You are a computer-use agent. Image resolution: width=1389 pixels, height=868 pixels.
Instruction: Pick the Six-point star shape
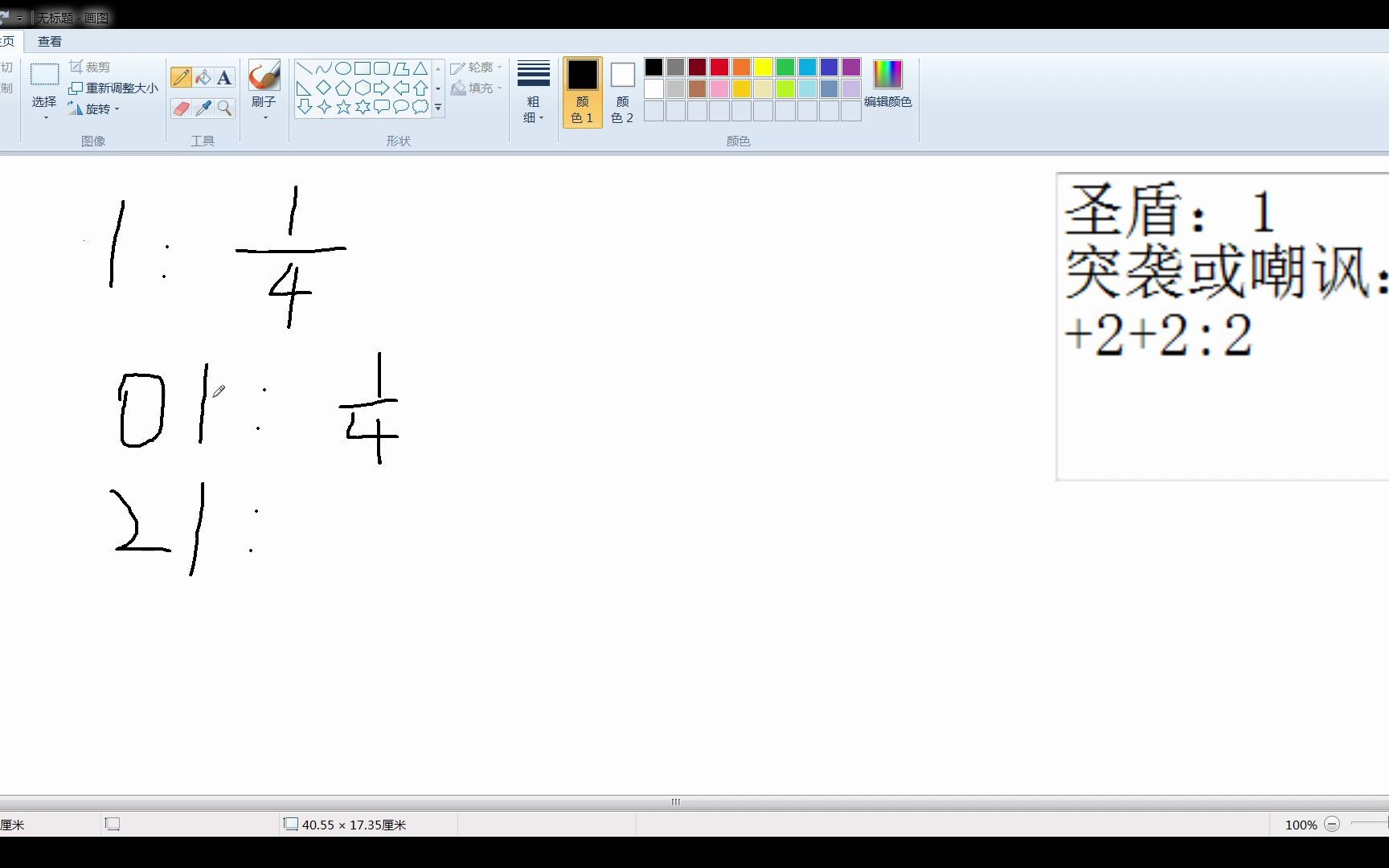[363, 107]
